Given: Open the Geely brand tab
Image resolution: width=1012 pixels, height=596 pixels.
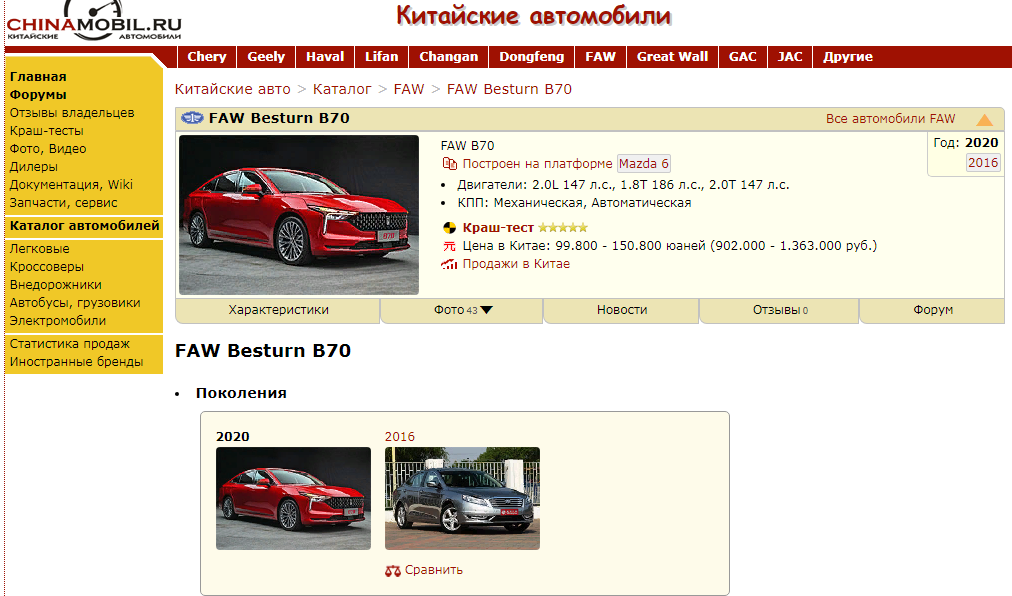Looking at the screenshot, I should (266, 57).
